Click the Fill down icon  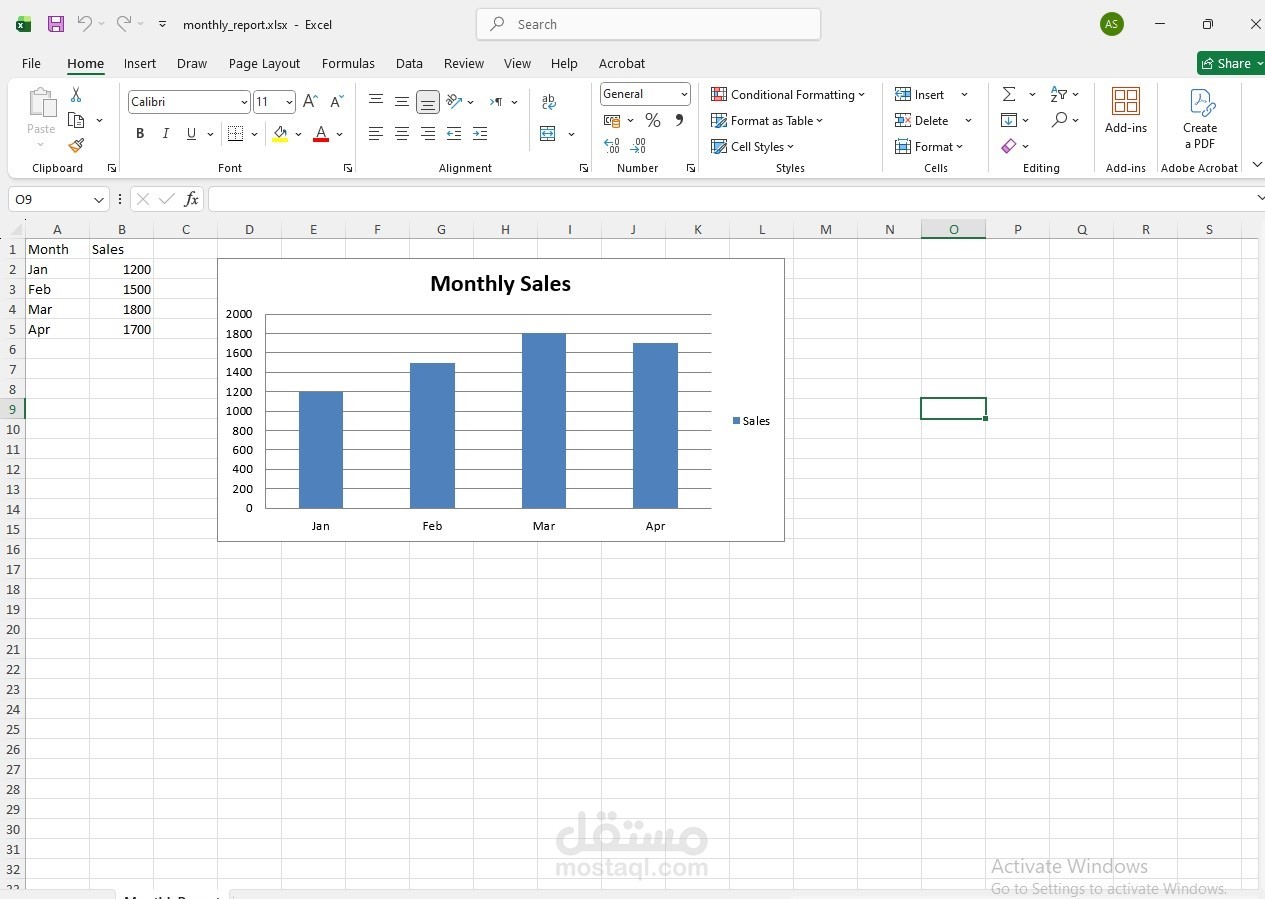coord(1009,120)
